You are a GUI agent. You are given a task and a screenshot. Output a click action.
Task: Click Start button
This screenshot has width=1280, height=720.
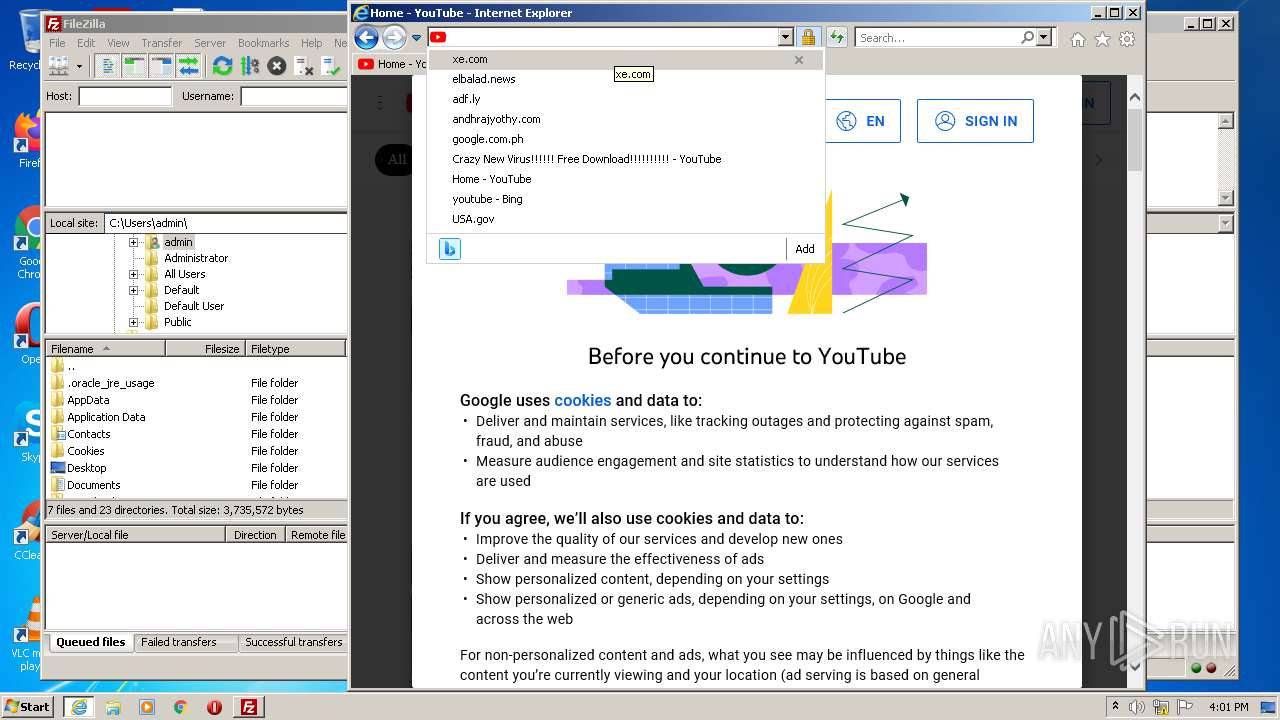(x=28, y=707)
